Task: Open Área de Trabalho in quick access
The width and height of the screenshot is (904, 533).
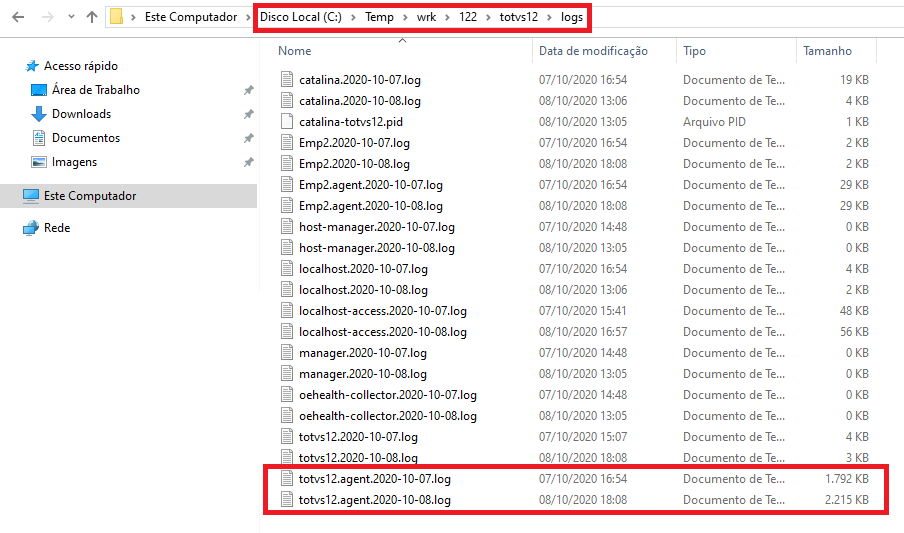Action: click(x=95, y=90)
